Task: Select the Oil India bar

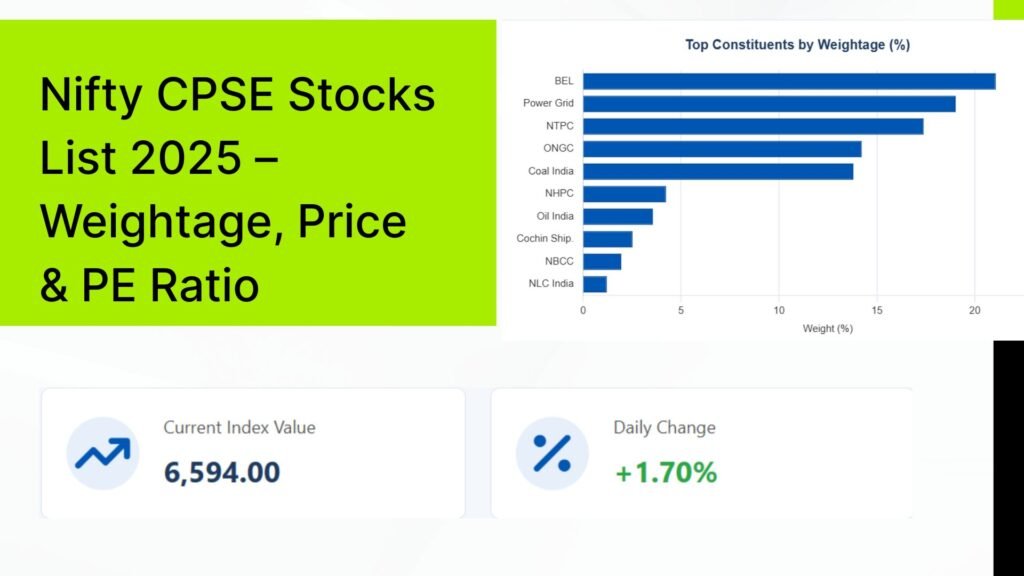Action: (x=618, y=216)
